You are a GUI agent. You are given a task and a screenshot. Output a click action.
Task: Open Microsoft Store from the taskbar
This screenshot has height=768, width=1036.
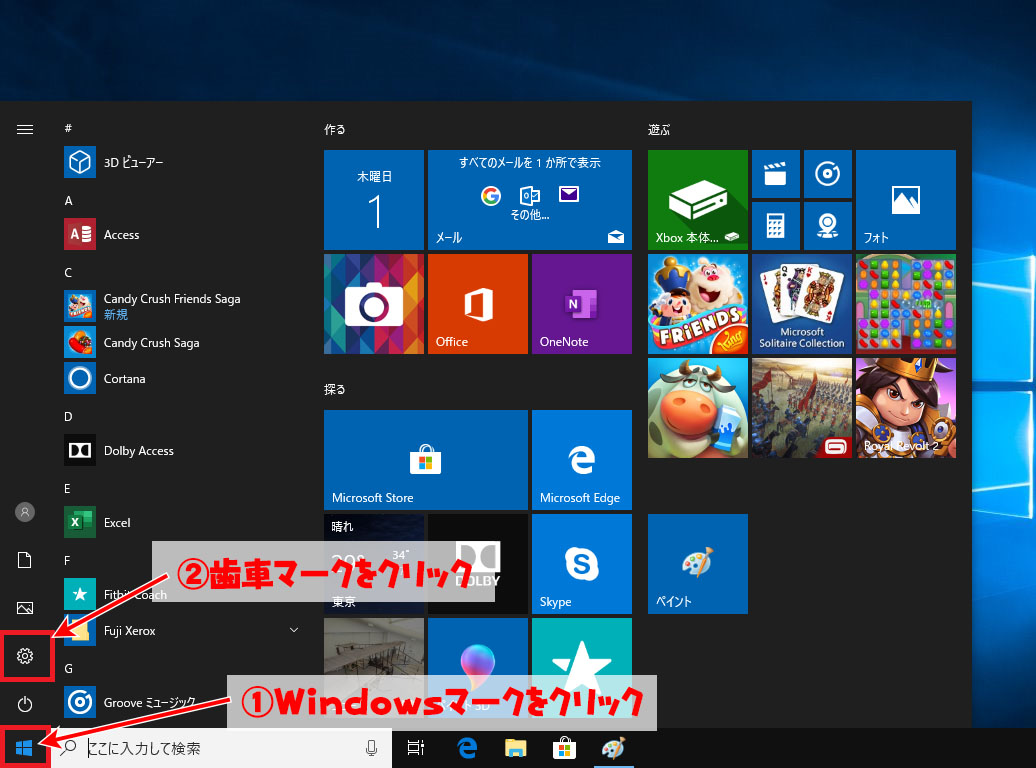point(564,748)
